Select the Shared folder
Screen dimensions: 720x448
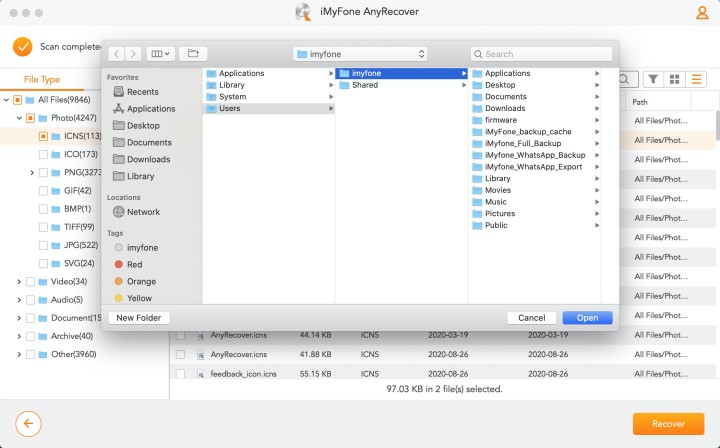point(402,85)
